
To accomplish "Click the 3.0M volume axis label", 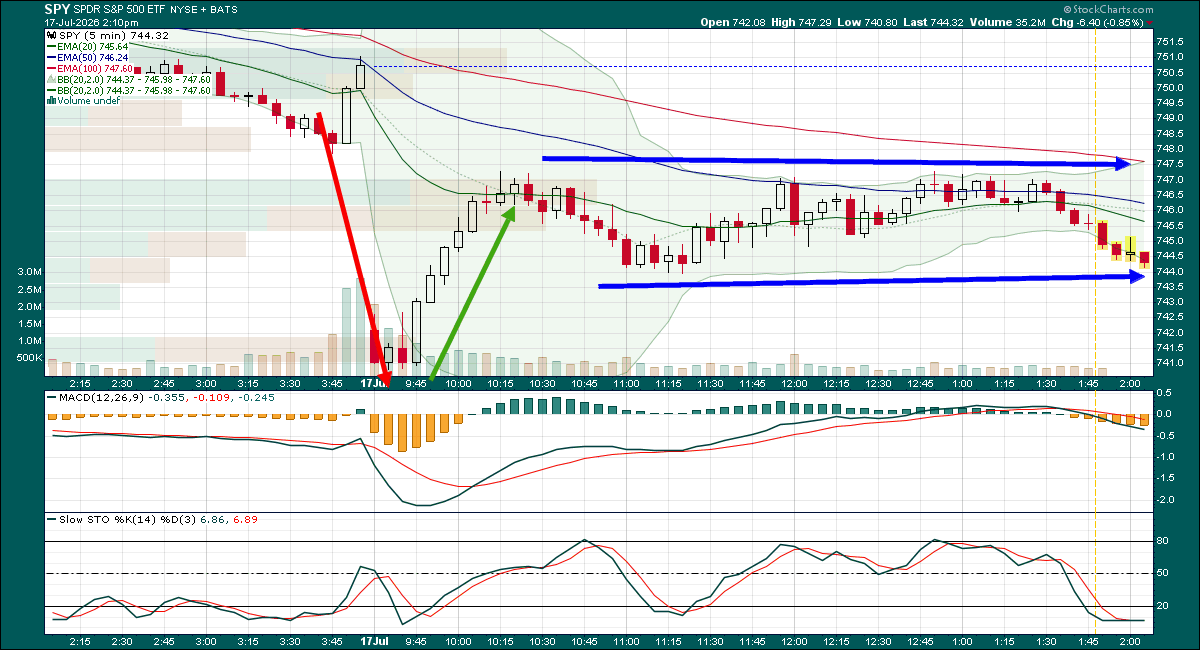I will (29, 272).
